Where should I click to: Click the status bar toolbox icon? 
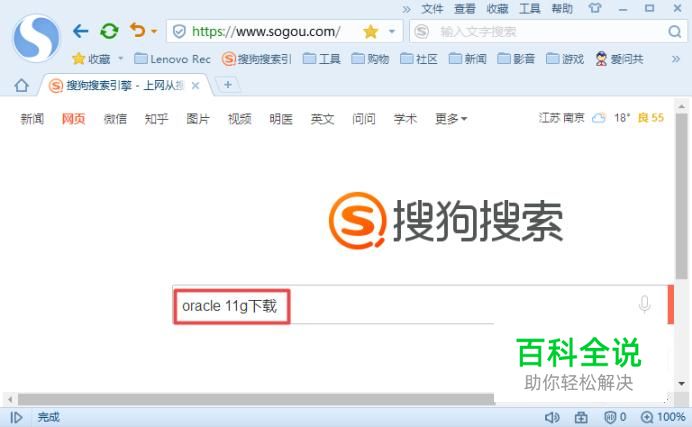(x=581, y=417)
